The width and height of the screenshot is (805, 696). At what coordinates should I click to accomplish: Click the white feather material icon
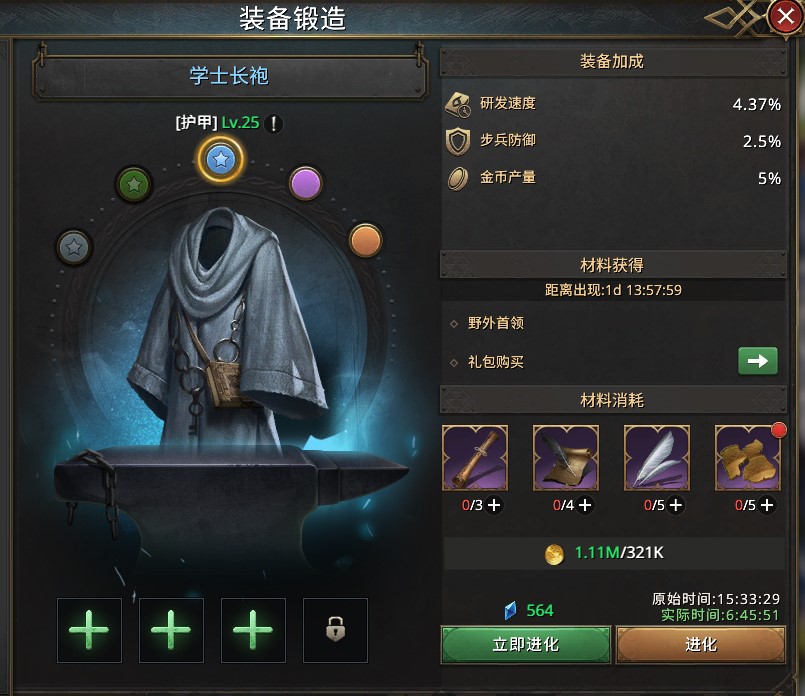click(x=657, y=458)
